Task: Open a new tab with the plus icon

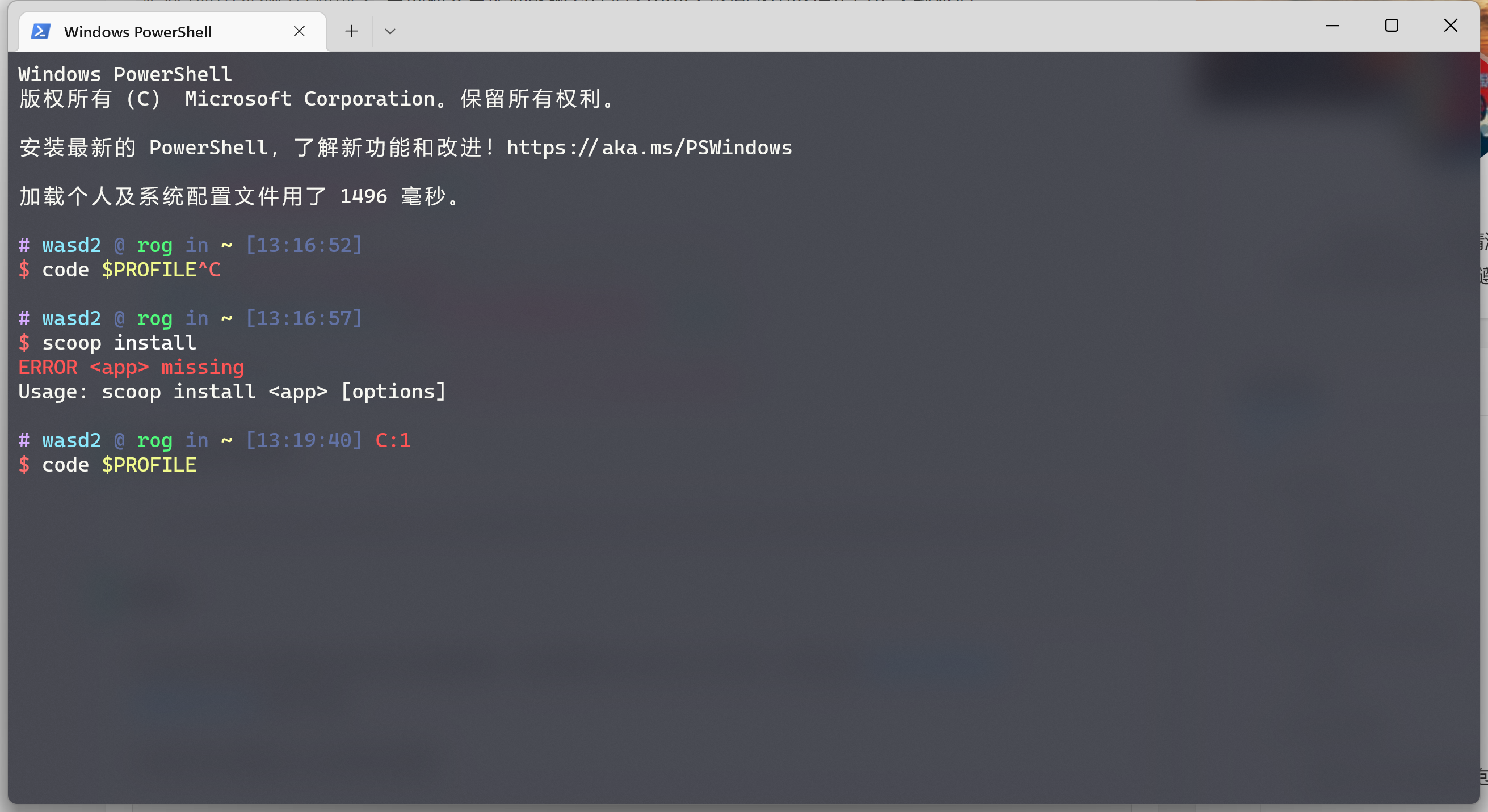Action: (x=351, y=31)
